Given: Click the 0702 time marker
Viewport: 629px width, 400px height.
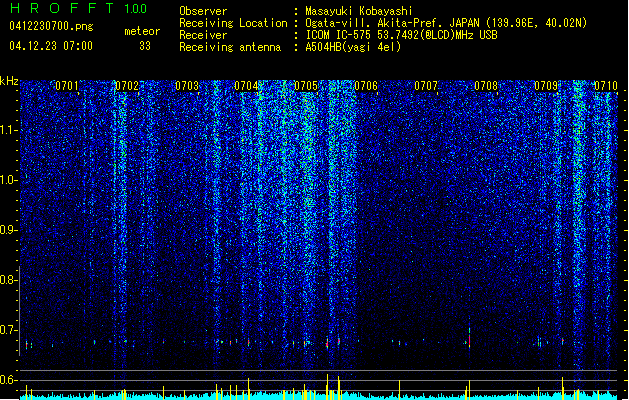Looking at the screenshot, I should 127,86.
